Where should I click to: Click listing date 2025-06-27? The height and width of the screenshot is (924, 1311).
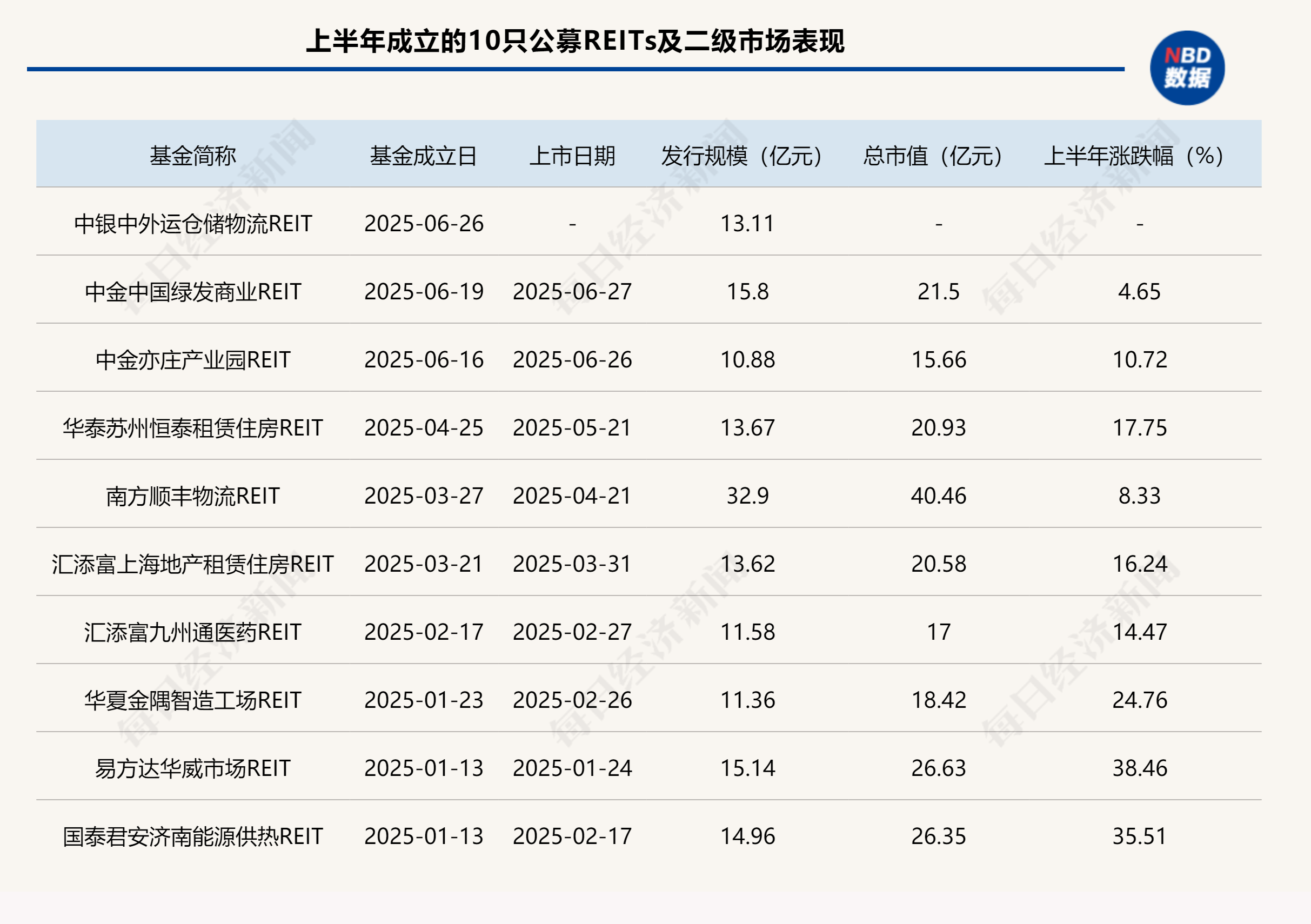coord(572,291)
